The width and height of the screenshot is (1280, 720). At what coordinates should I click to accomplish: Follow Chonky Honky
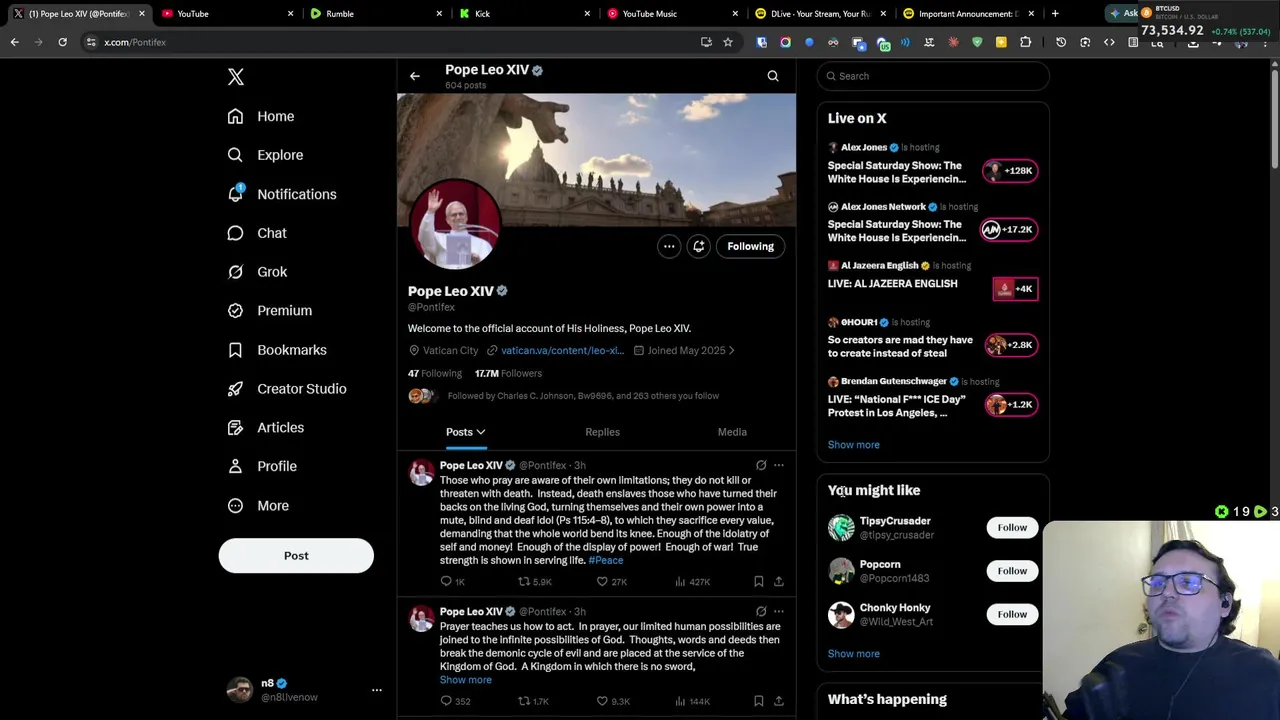[1012, 615]
